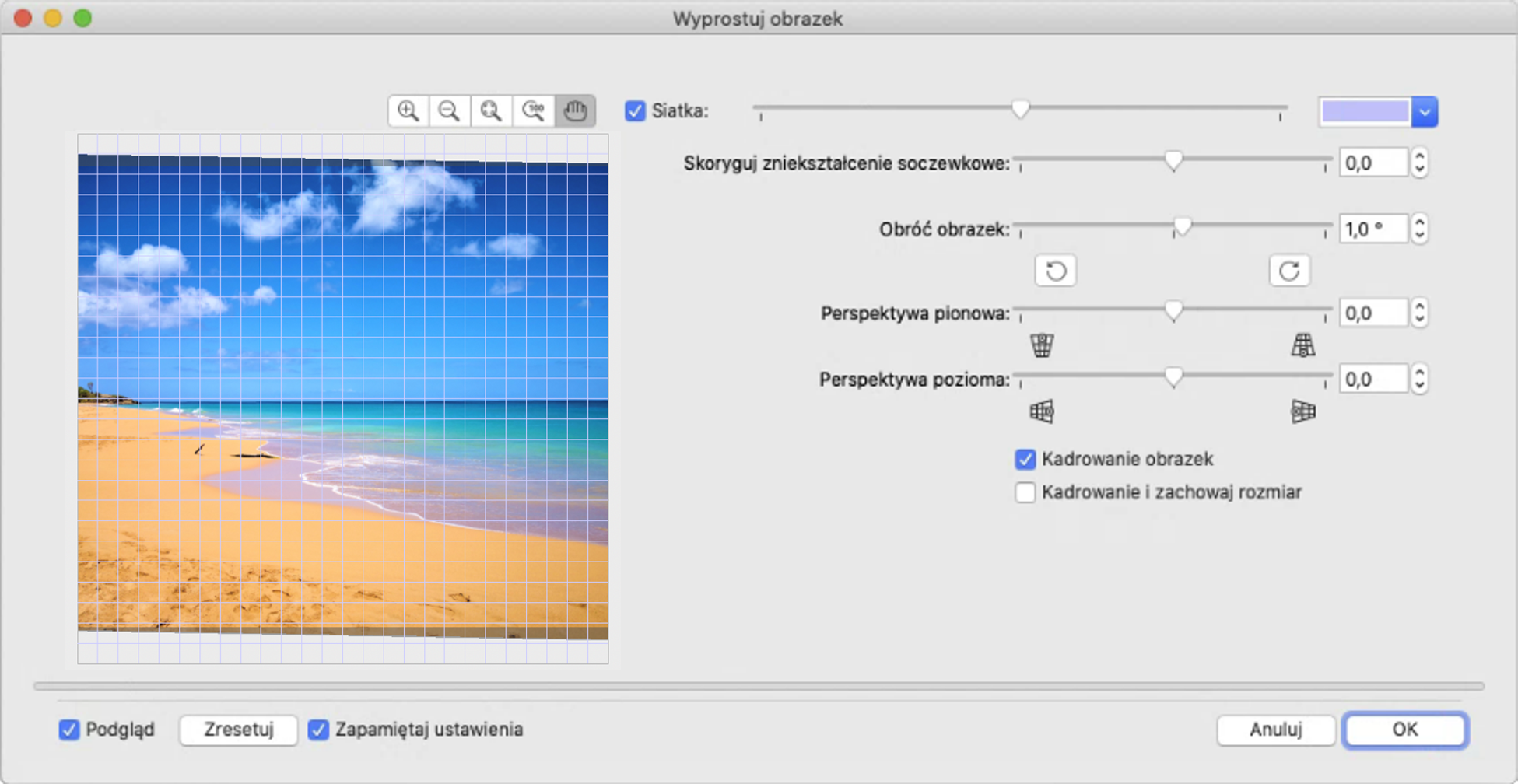The image size is (1518, 784).
Task: Rotate image counterclockwise with the left arrow icon
Action: [1055, 271]
